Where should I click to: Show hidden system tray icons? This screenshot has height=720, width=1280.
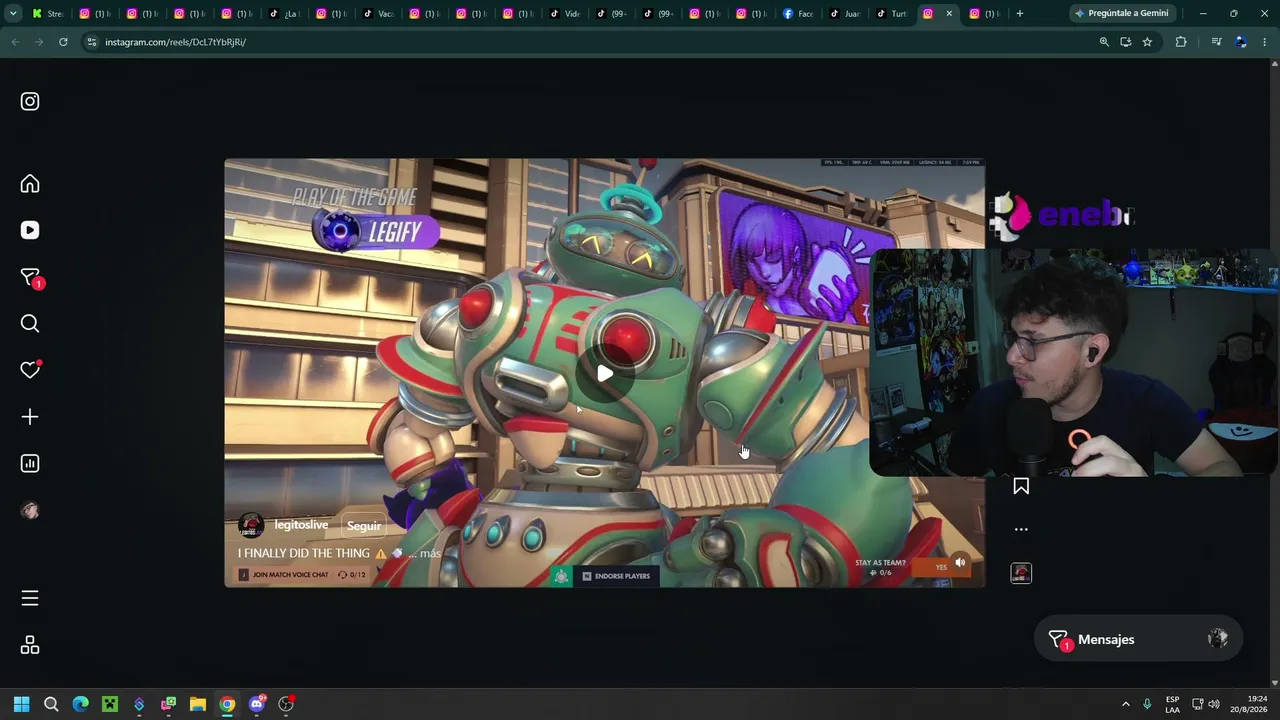(1125, 704)
